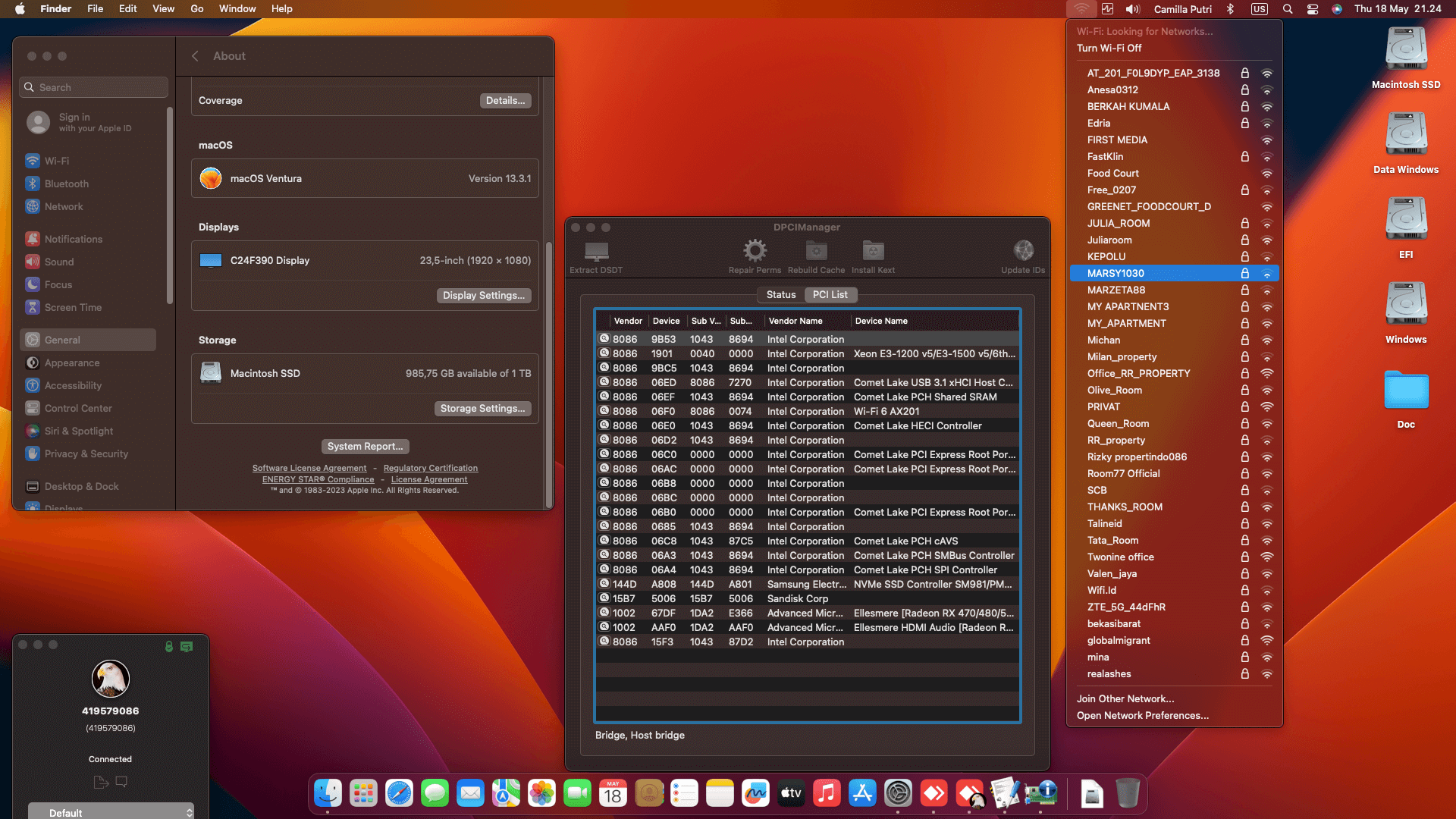
Task: Go back from About page
Action: (195, 56)
